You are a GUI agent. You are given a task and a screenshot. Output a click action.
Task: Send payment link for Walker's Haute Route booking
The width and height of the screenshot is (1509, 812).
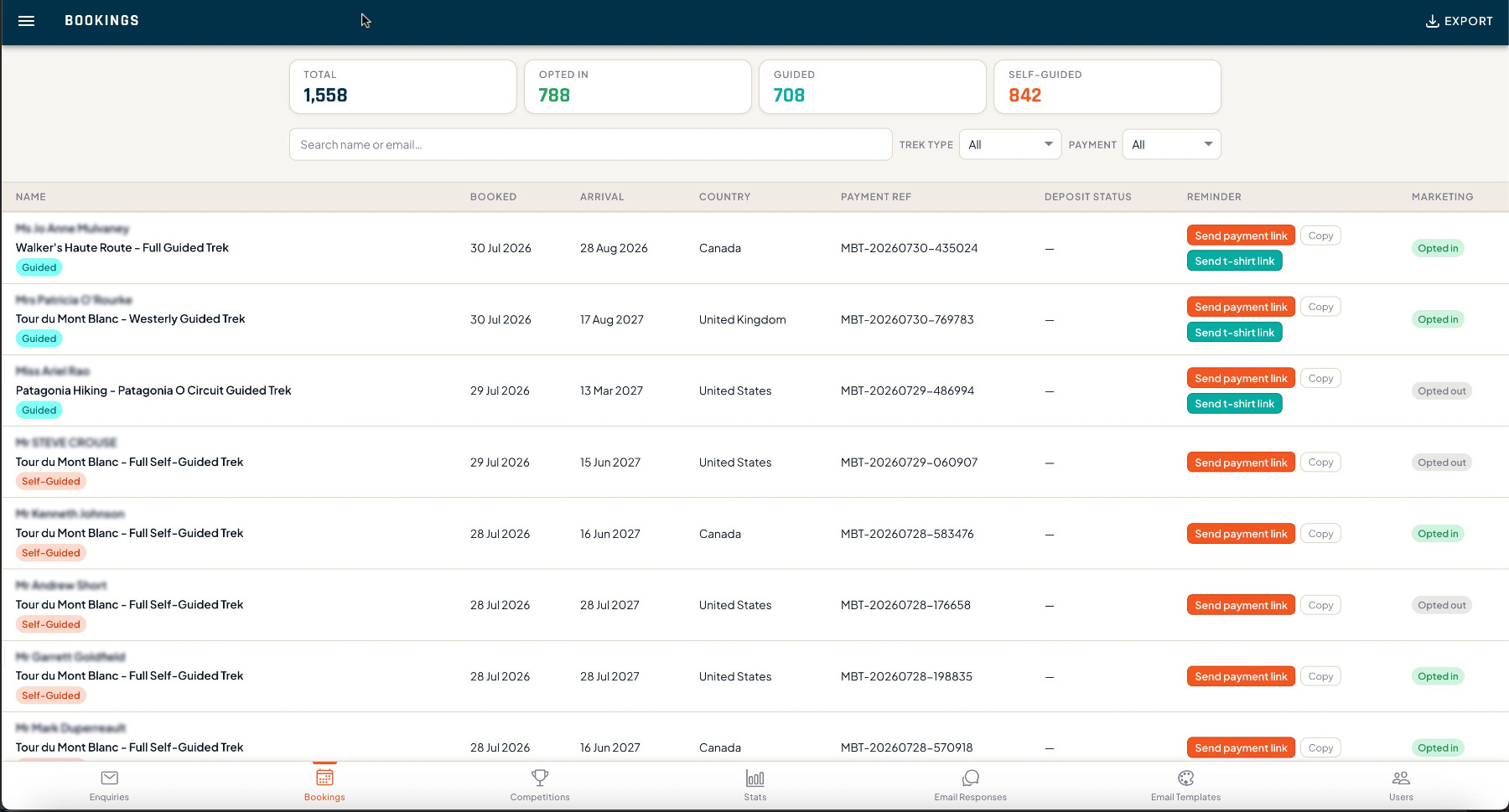[1241, 236]
